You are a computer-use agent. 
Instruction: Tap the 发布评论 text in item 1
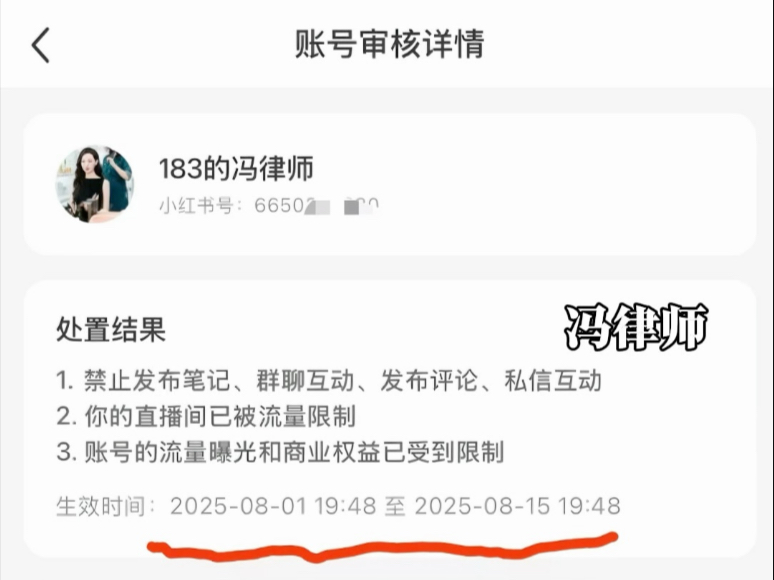429,381
